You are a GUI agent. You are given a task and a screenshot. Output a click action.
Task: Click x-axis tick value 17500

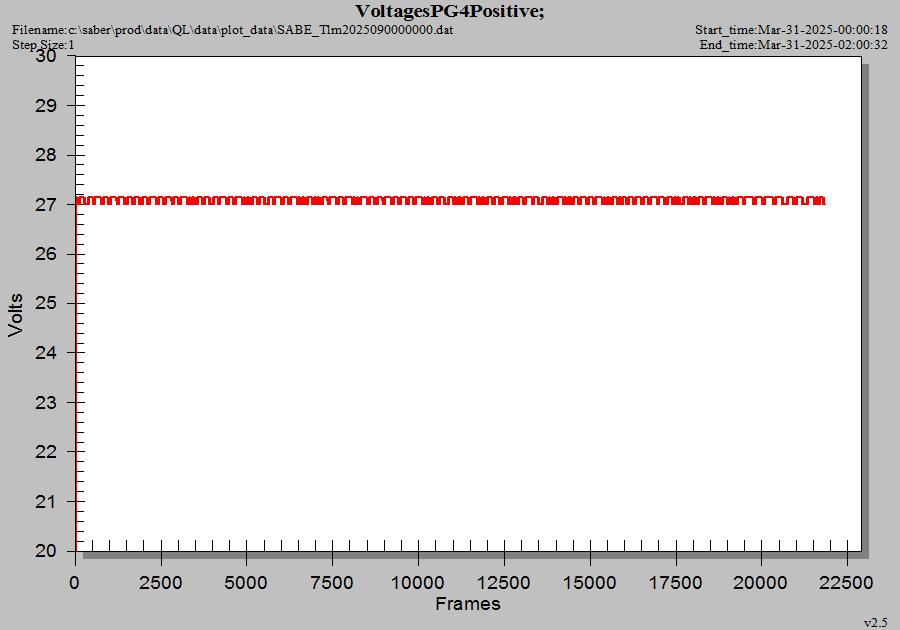676,583
